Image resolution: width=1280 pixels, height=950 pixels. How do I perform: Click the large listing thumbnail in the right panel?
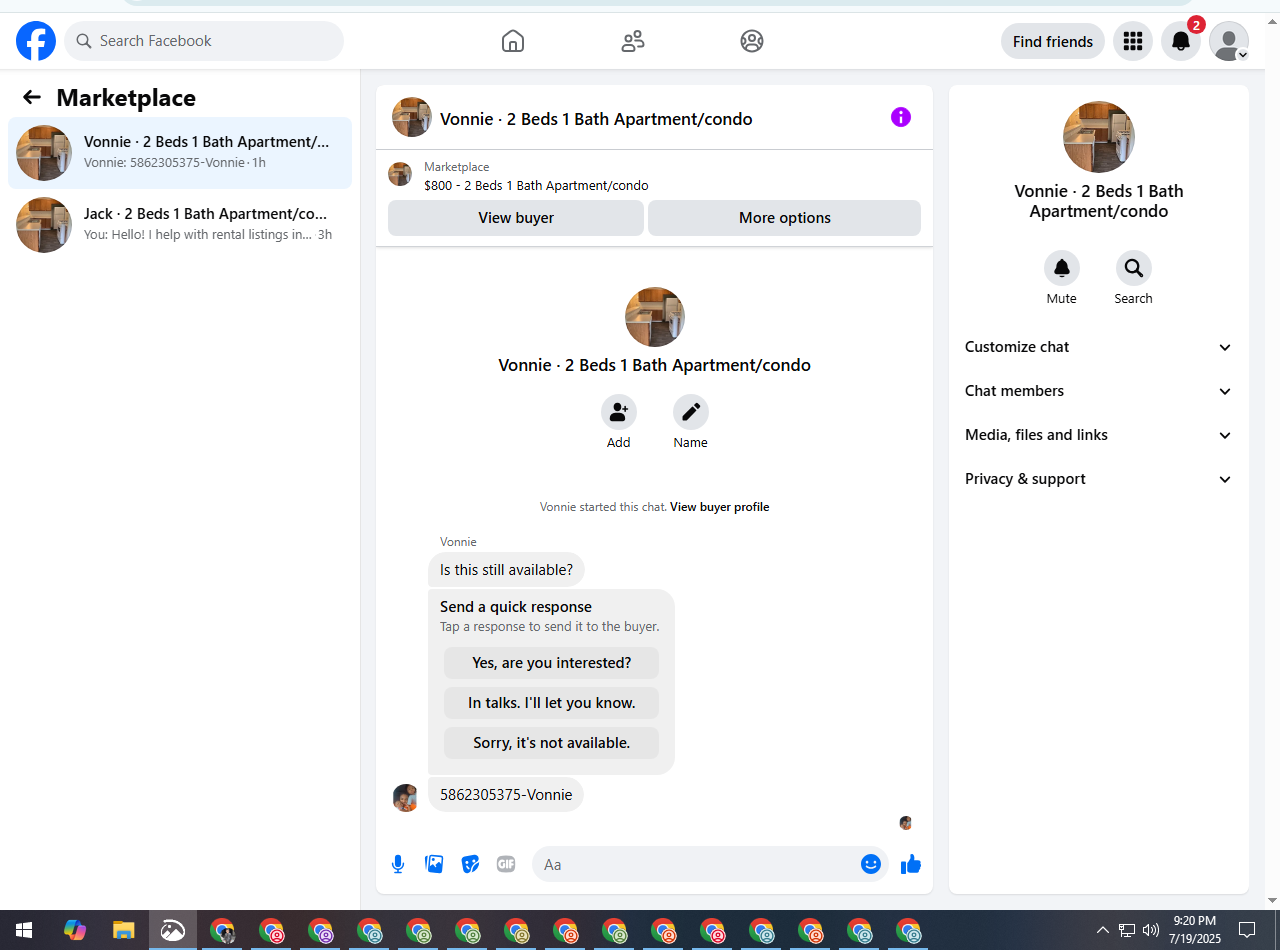point(1099,137)
